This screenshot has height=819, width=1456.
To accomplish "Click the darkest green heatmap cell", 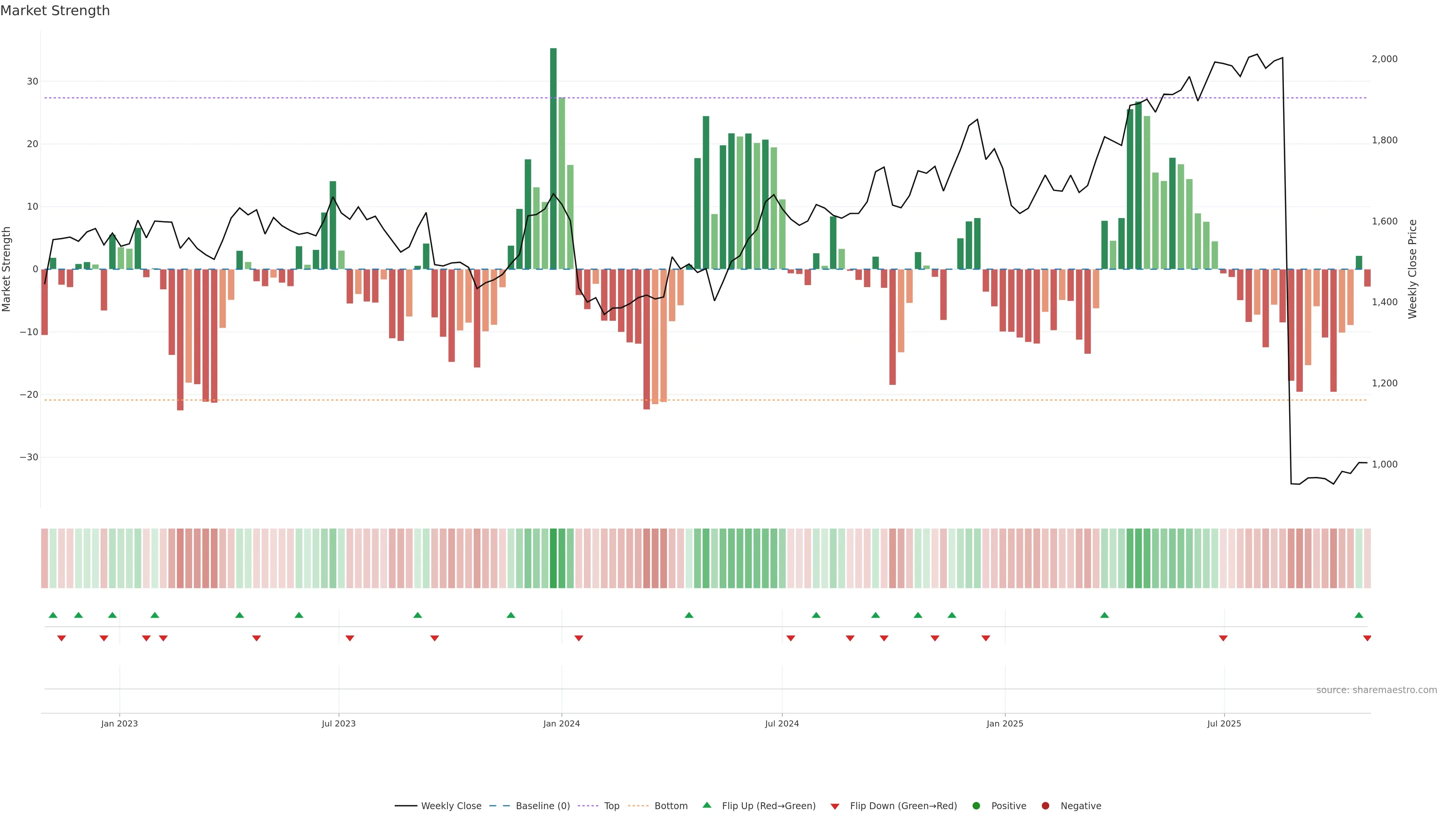I will click(x=553, y=559).
